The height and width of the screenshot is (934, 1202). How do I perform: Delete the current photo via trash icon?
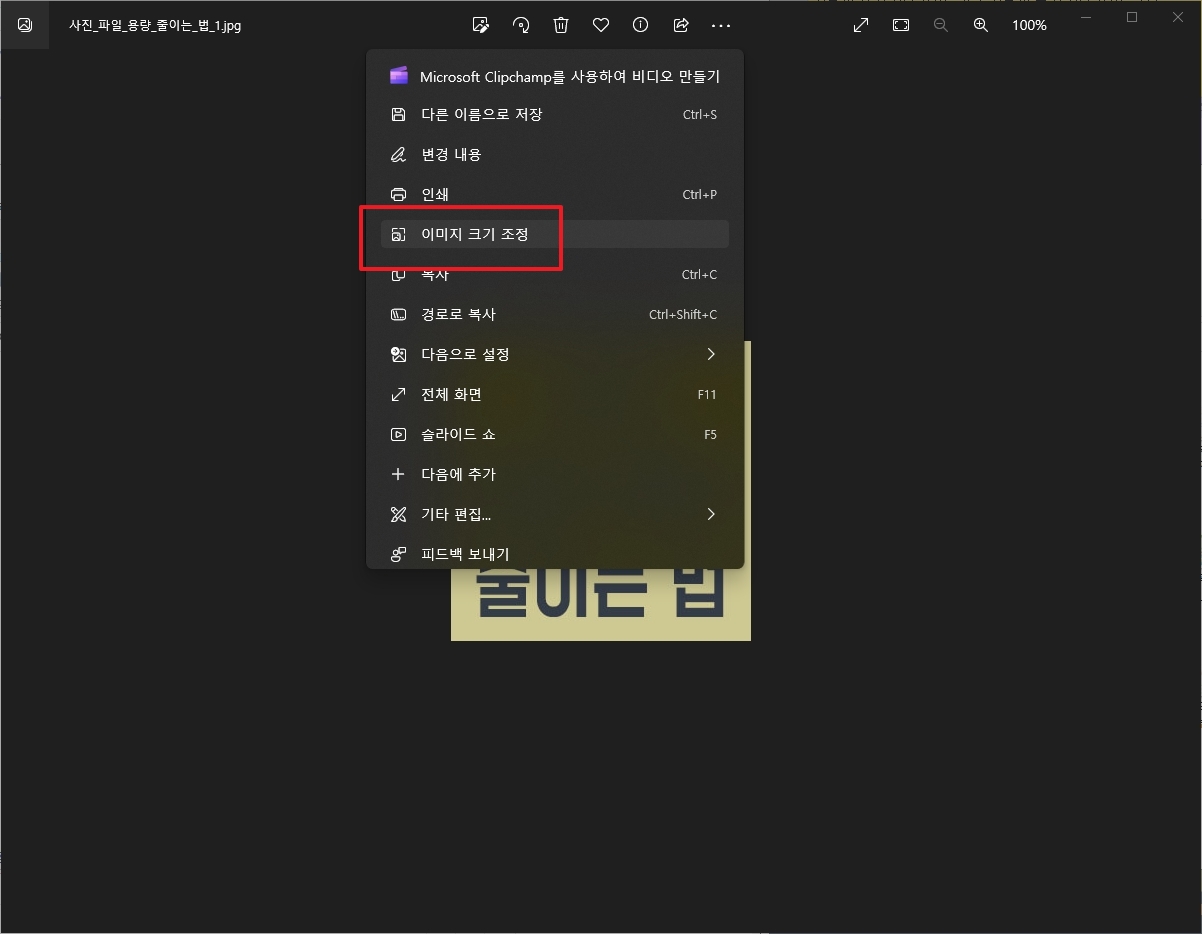561,25
